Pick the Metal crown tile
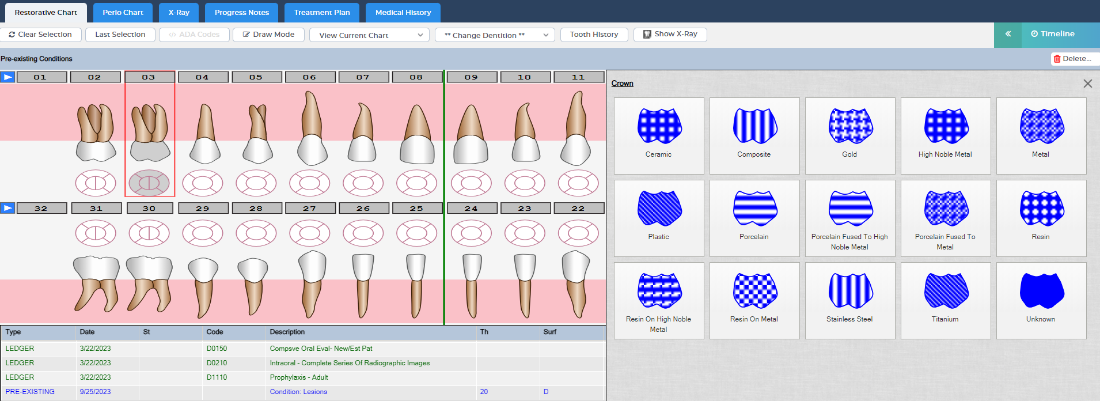 click(x=1040, y=135)
